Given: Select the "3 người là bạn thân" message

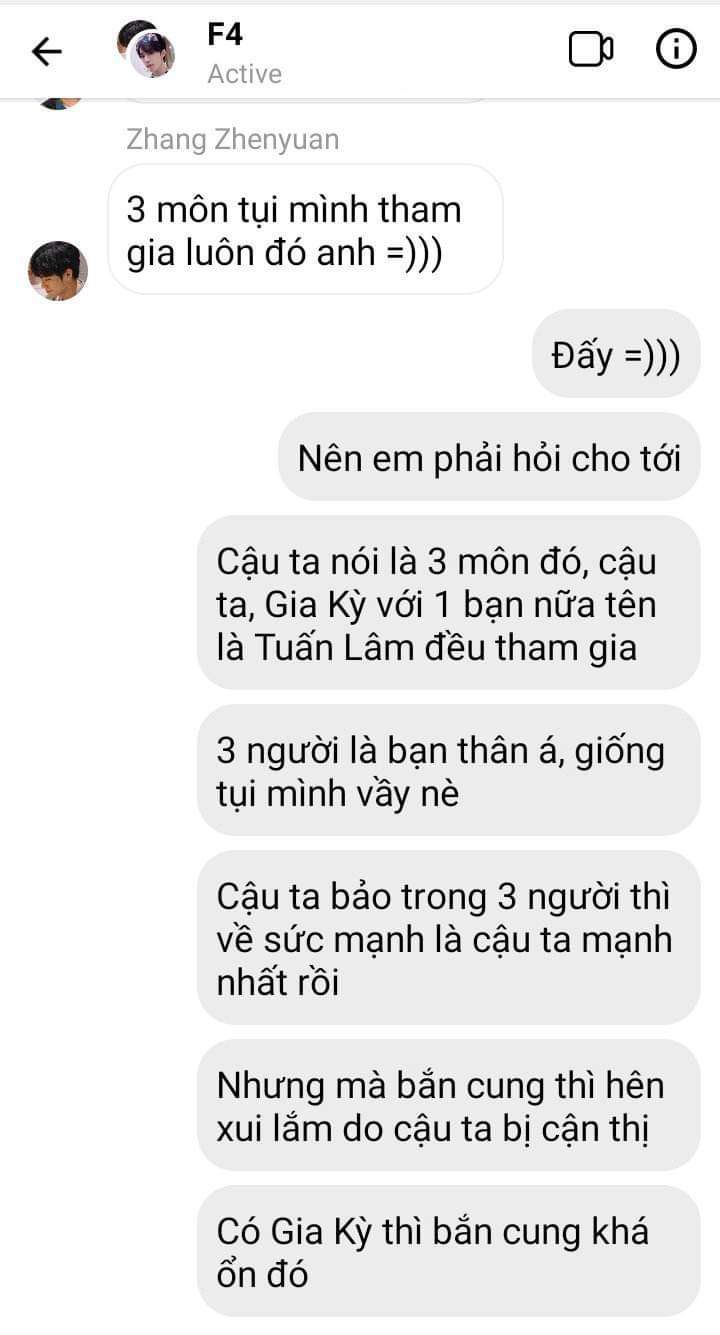Looking at the screenshot, I should pyautogui.click(x=448, y=770).
